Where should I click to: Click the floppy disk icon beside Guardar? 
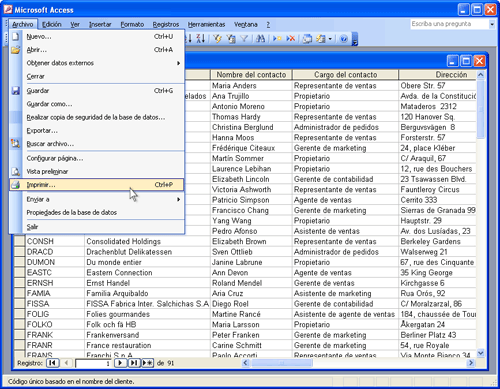15,91
